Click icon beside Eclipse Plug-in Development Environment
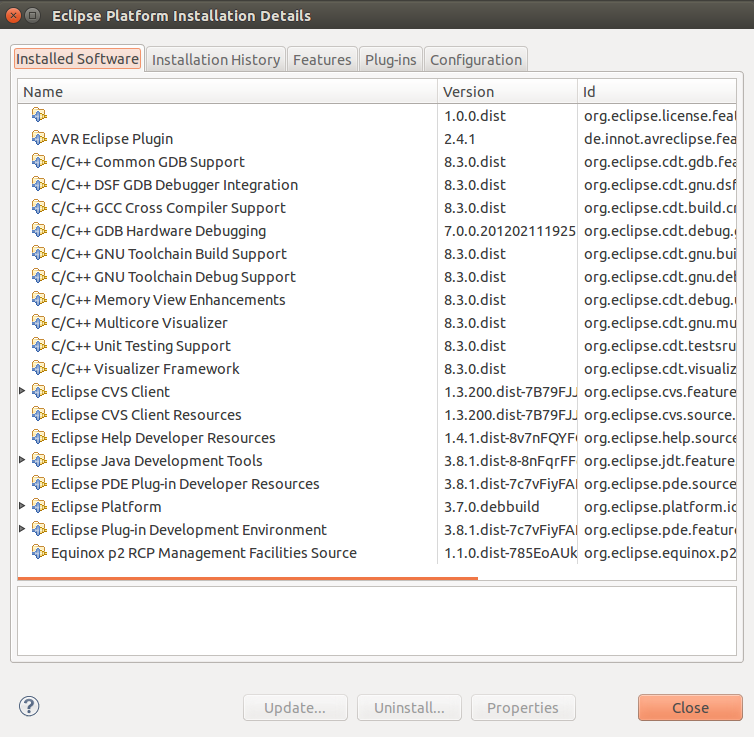Image resolution: width=754 pixels, height=737 pixels. tap(39, 529)
